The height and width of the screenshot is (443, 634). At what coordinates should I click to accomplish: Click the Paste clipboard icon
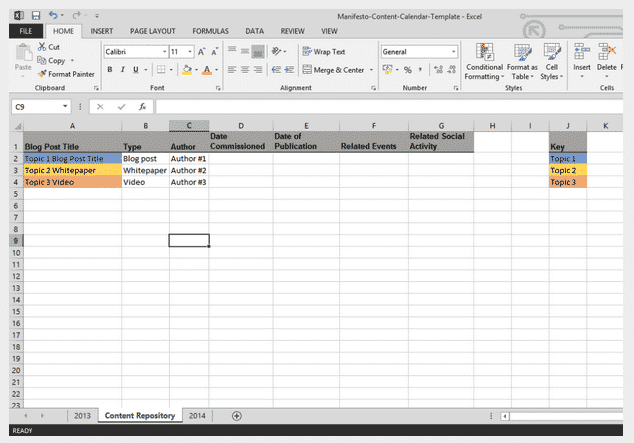pos(23,53)
